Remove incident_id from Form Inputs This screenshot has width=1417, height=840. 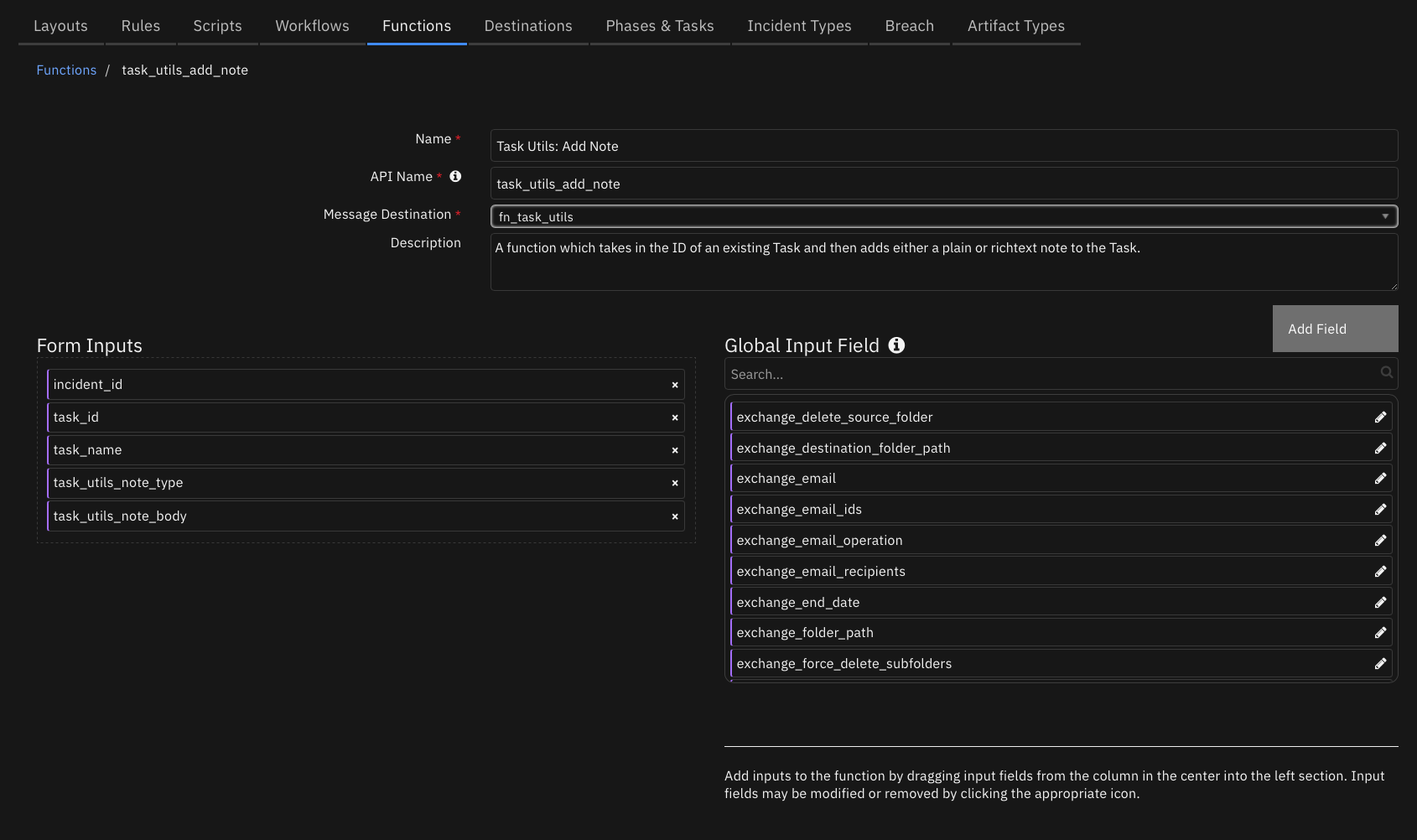675,385
